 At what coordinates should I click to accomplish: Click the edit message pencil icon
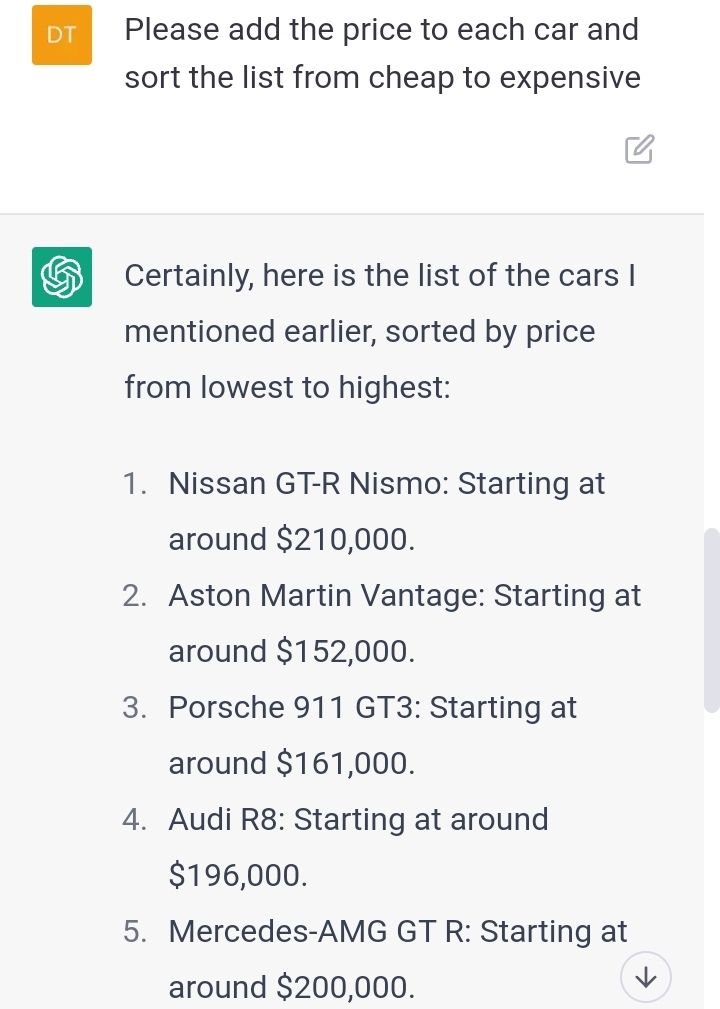click(x=639, y=149)
